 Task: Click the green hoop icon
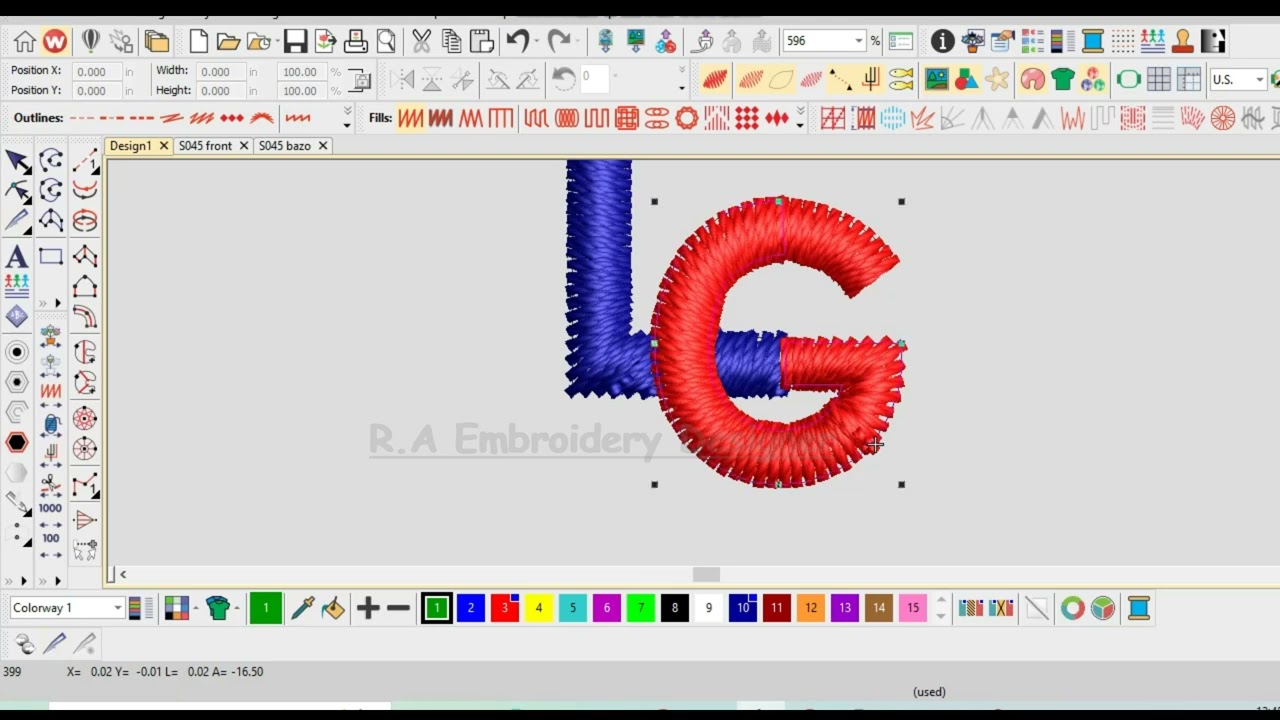pos(1128,79)
